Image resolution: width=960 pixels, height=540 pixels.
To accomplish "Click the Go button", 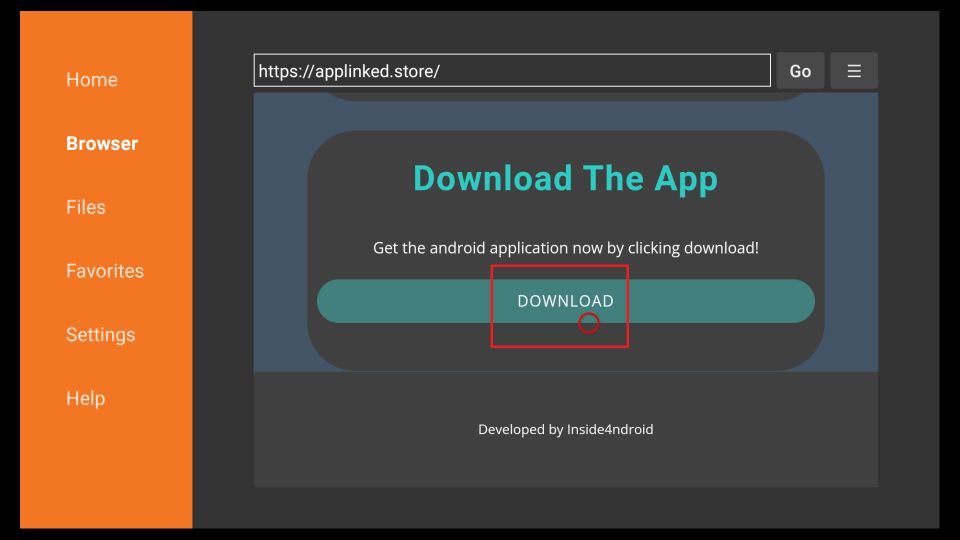I will coord(800,71).
